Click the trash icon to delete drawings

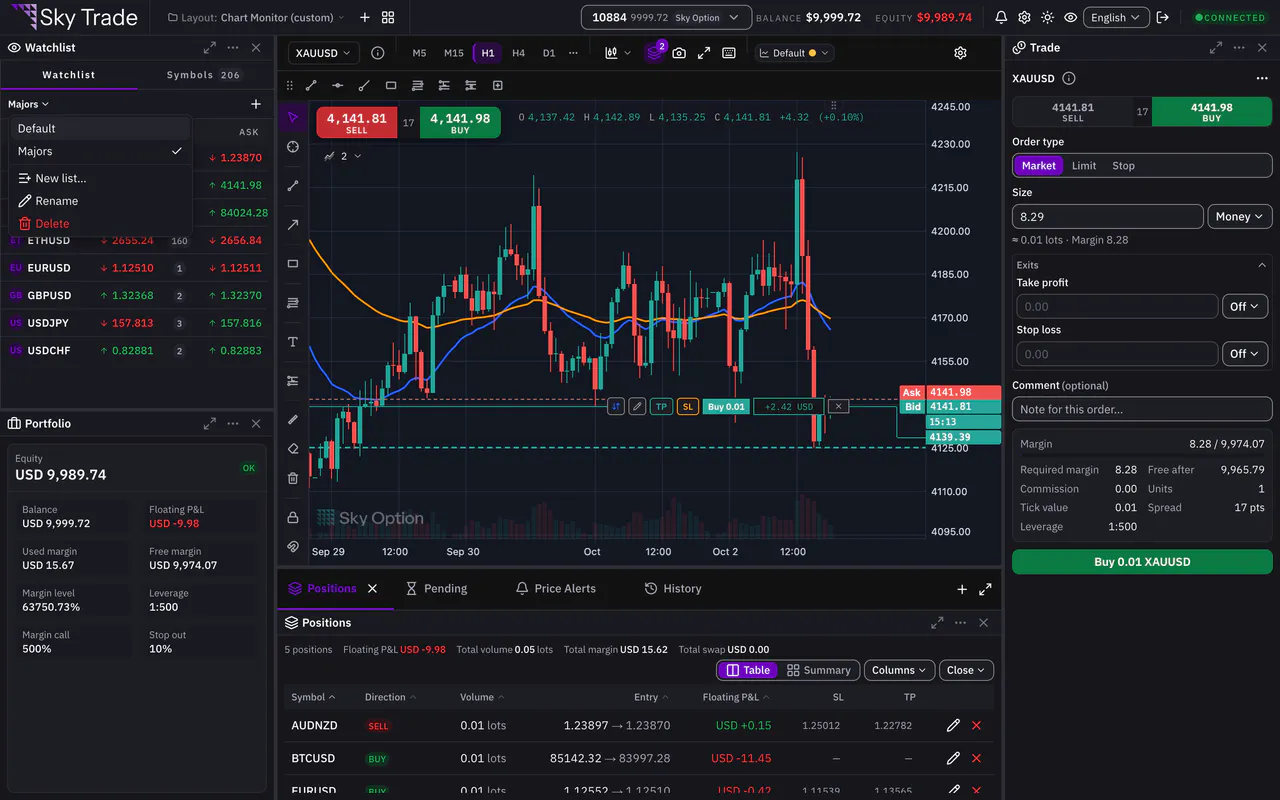click(x=293, y=478)
